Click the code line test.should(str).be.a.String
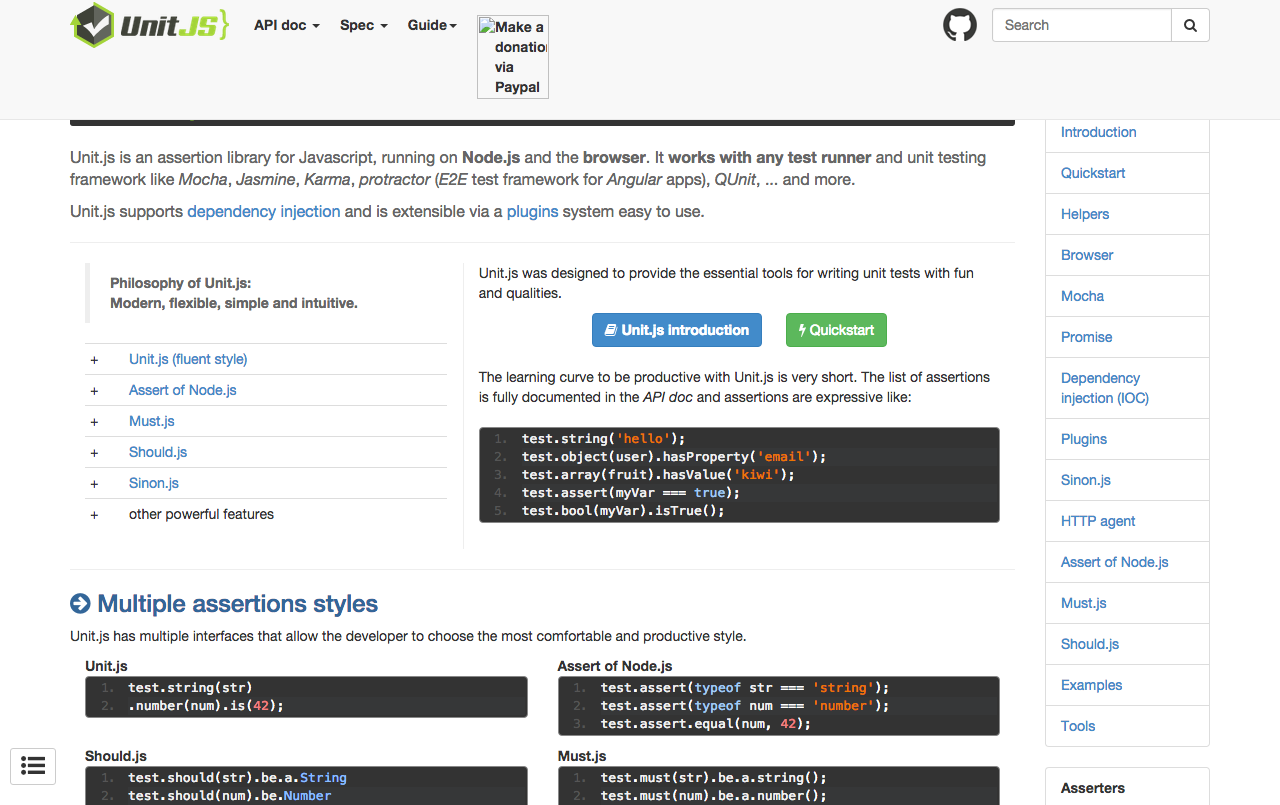The height and width of the screenshot is (805, 1280). [237, 778]
